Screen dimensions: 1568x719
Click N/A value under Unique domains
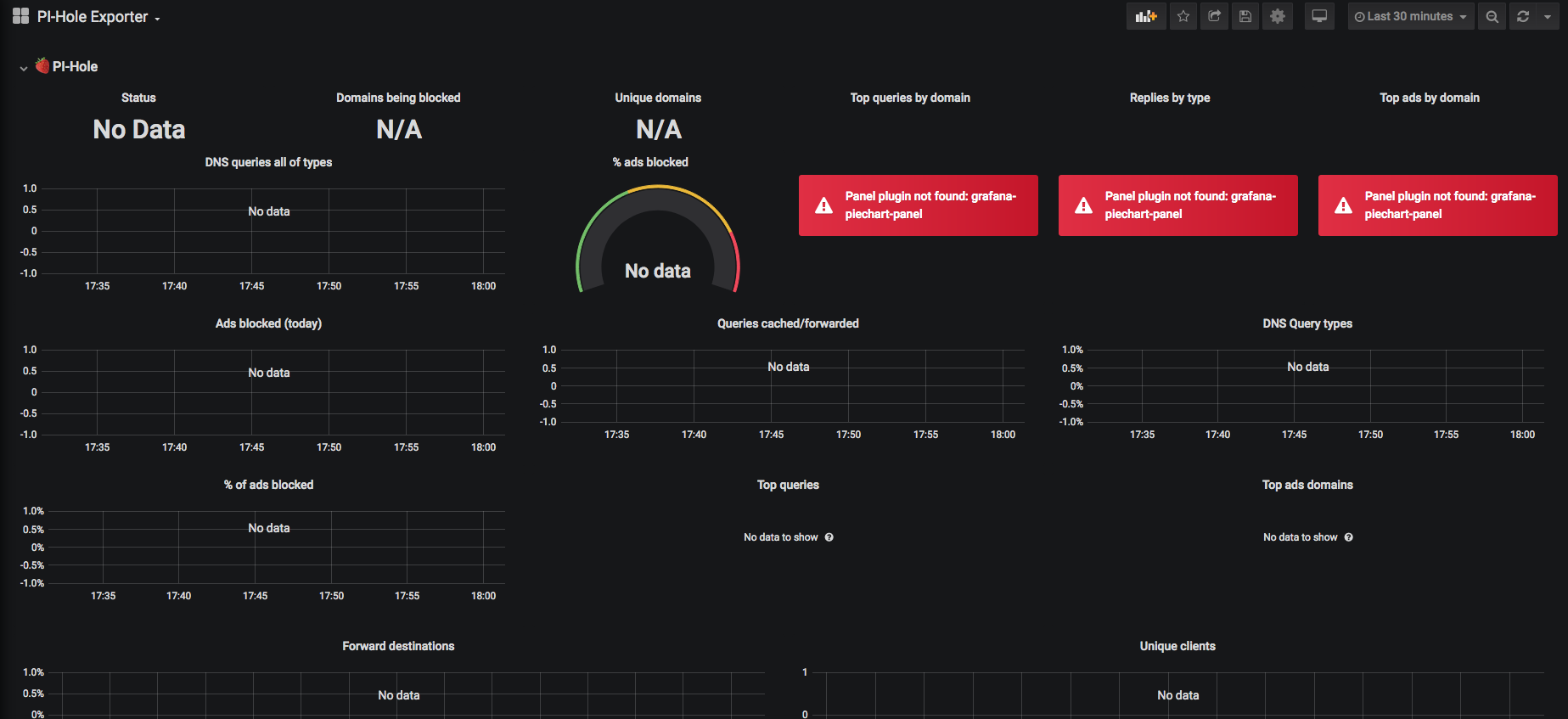coord(659,129)
